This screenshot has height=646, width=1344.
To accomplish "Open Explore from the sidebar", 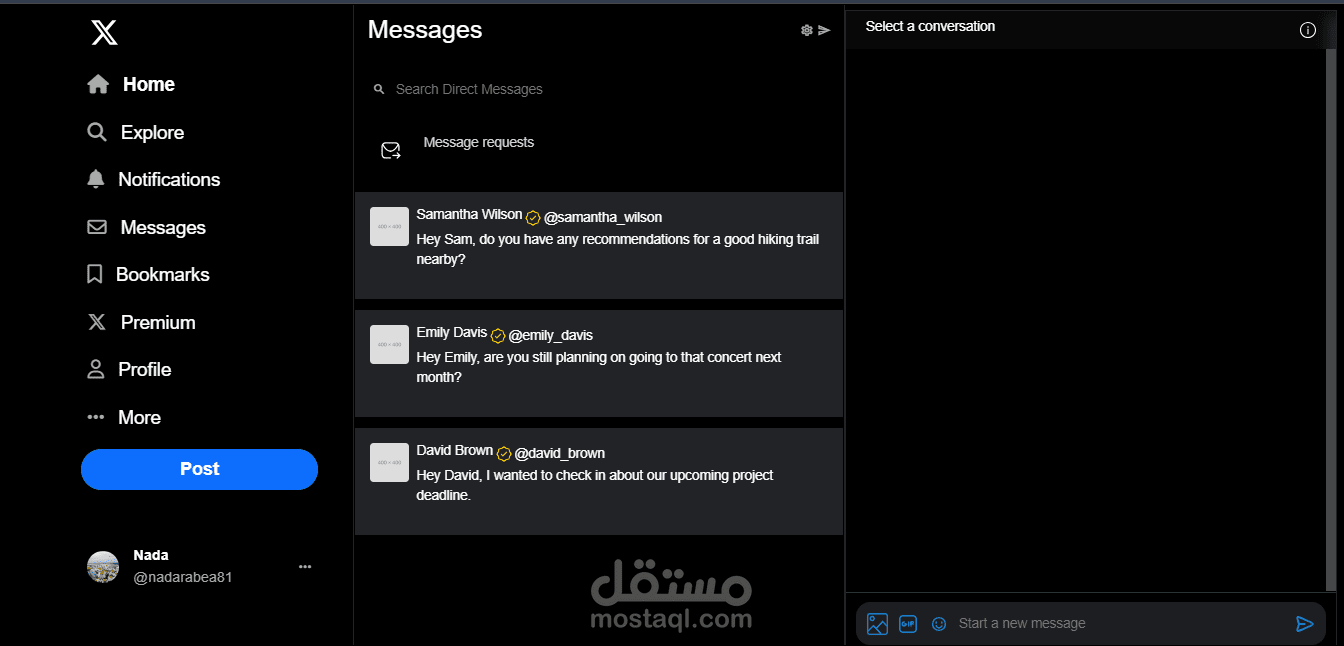I will [x=135, y=132].
